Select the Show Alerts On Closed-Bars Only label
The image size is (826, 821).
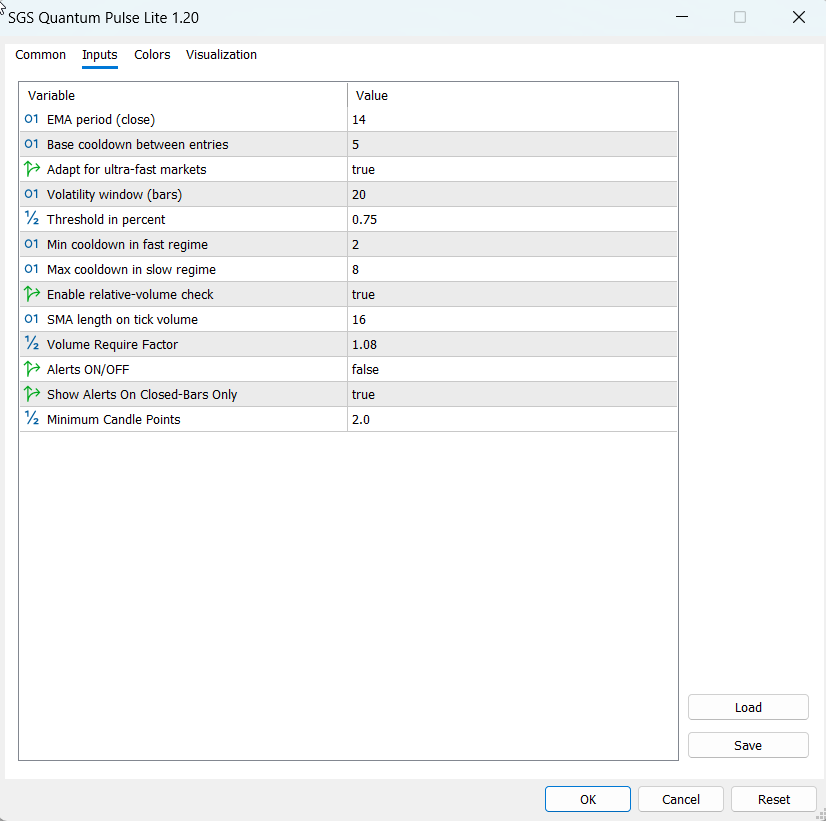click(x=142, y=394)
